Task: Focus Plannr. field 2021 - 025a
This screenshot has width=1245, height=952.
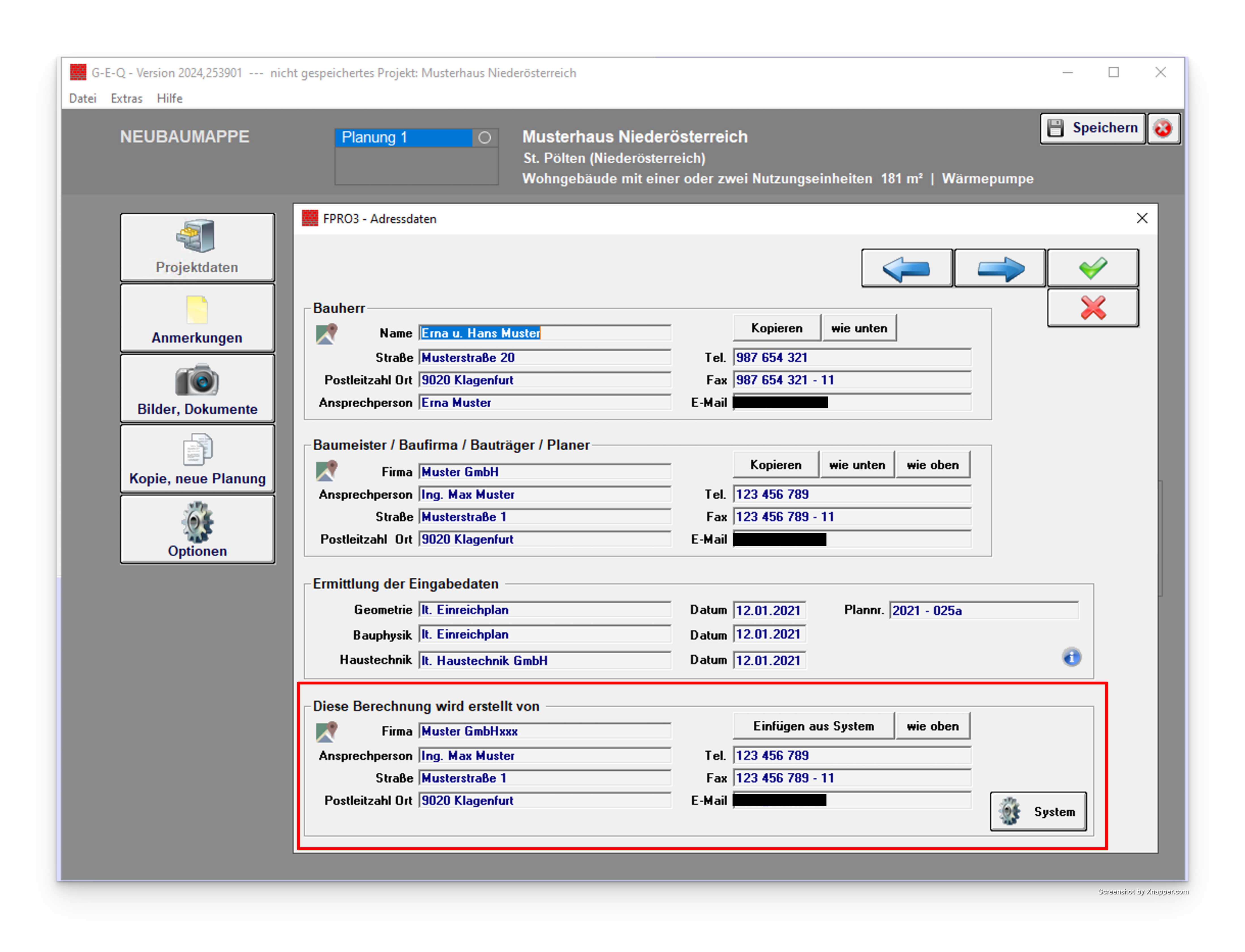Action: 984,610
